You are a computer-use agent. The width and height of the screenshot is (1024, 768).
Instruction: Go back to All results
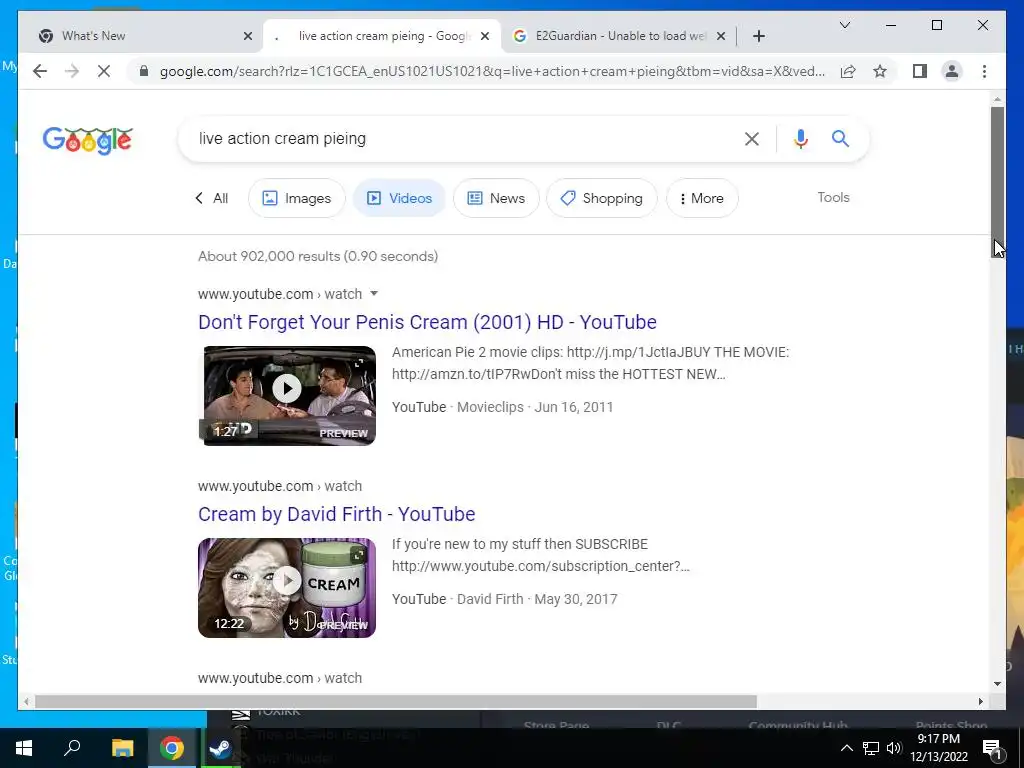coord(212,198)
